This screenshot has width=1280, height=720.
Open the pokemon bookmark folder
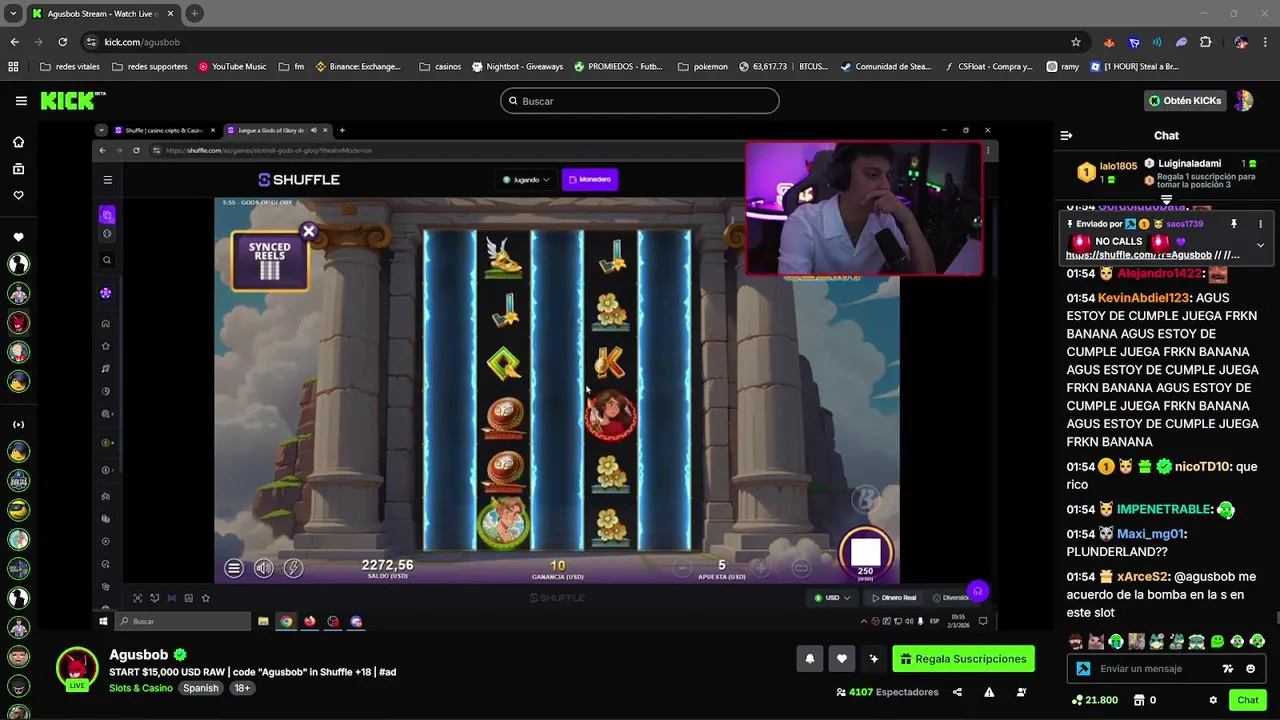pos(703,67)
